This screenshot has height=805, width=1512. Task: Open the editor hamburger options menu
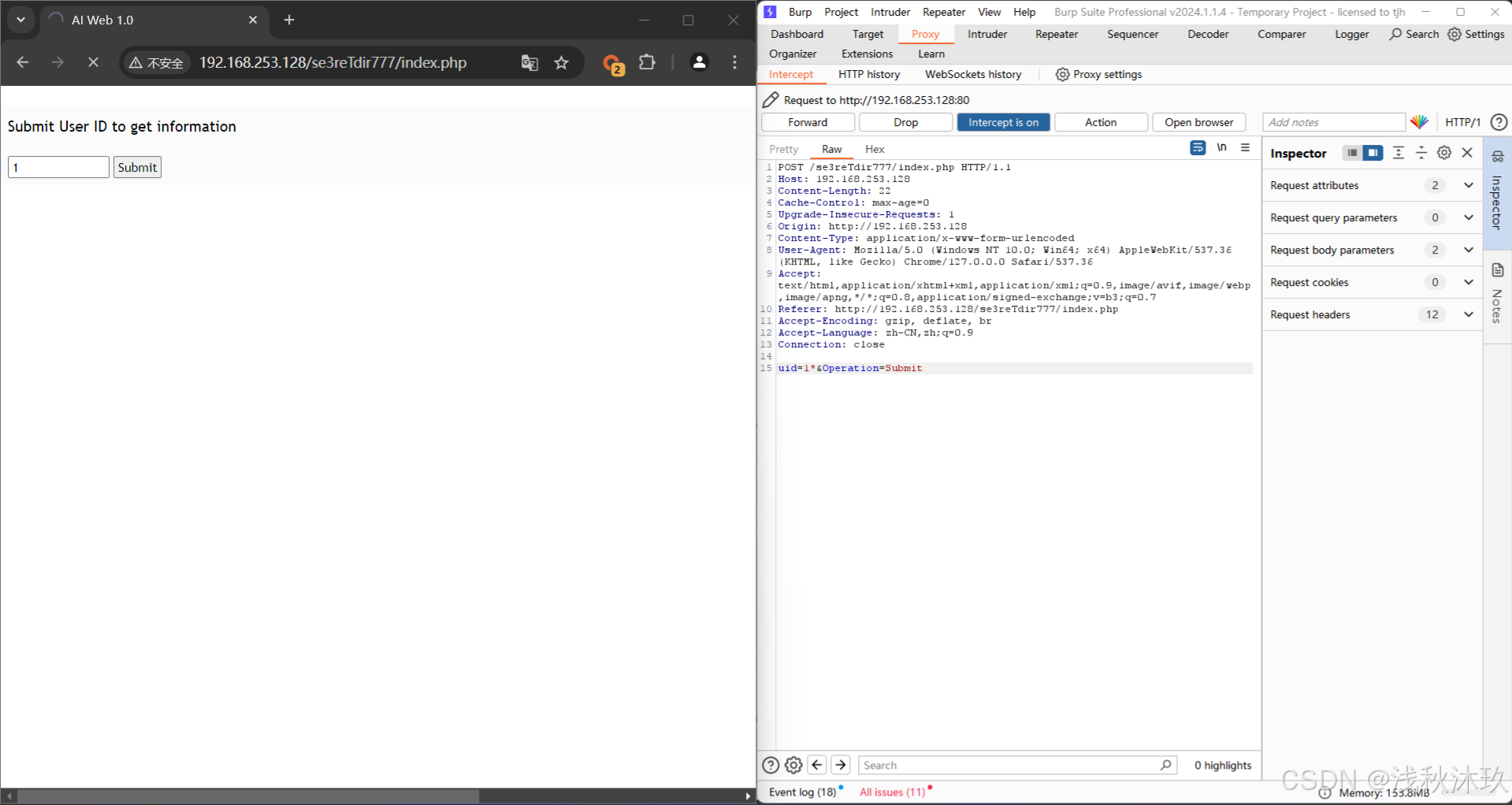[x=1245, y=148]
